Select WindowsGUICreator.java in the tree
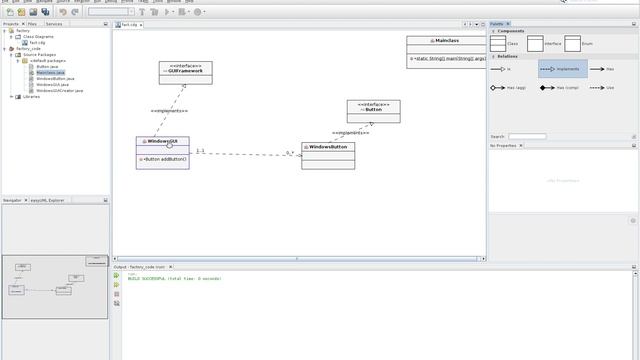The image size is (640, 360). 60,91
